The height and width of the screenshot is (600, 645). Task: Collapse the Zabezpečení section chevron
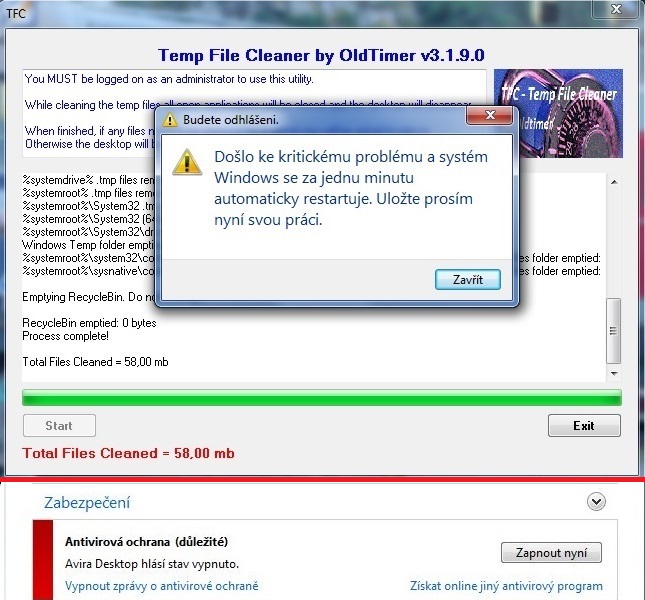click(x=596, y=502)
